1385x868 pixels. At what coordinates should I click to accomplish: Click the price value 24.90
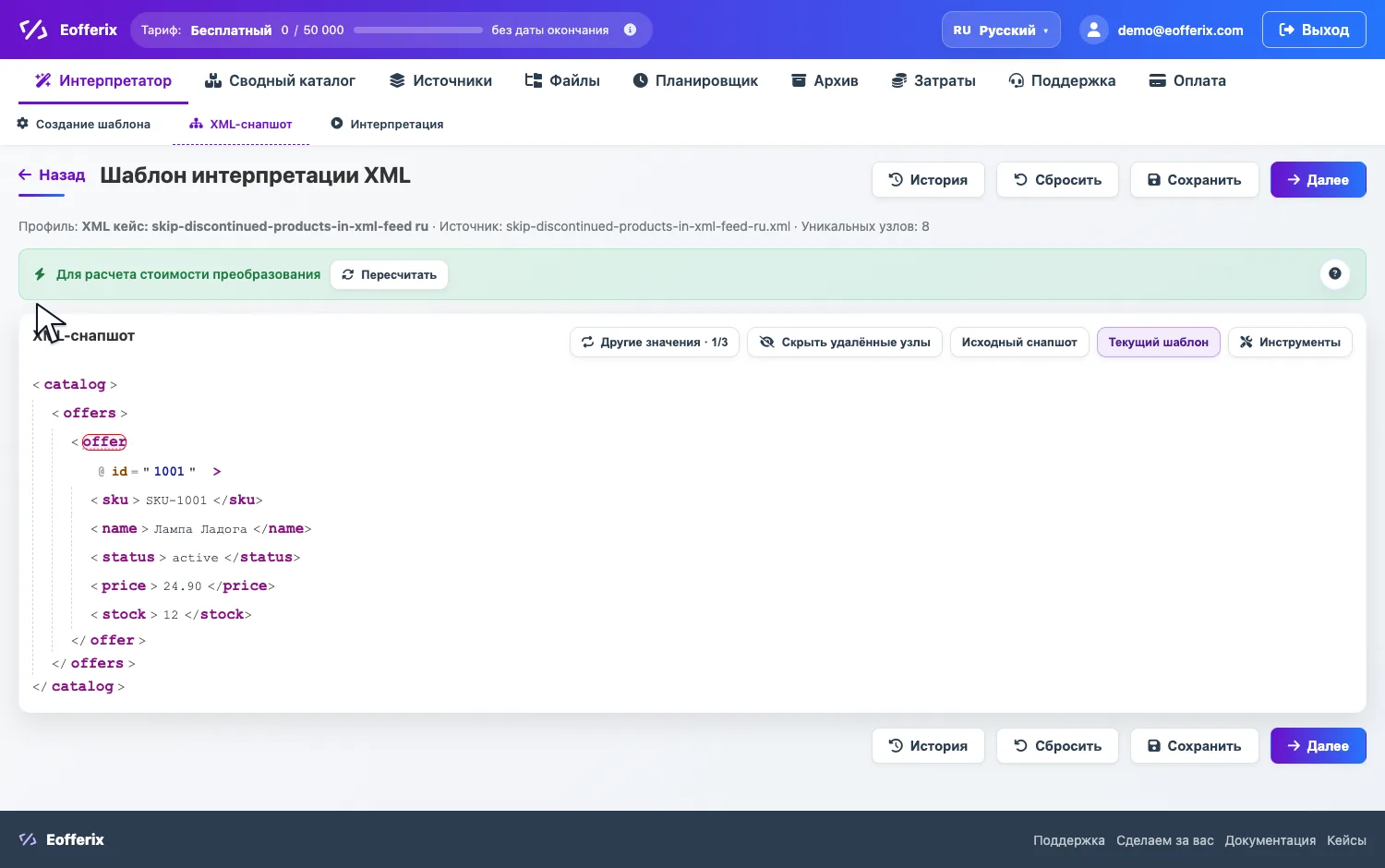pyautogui.click(x=183, y=586)
